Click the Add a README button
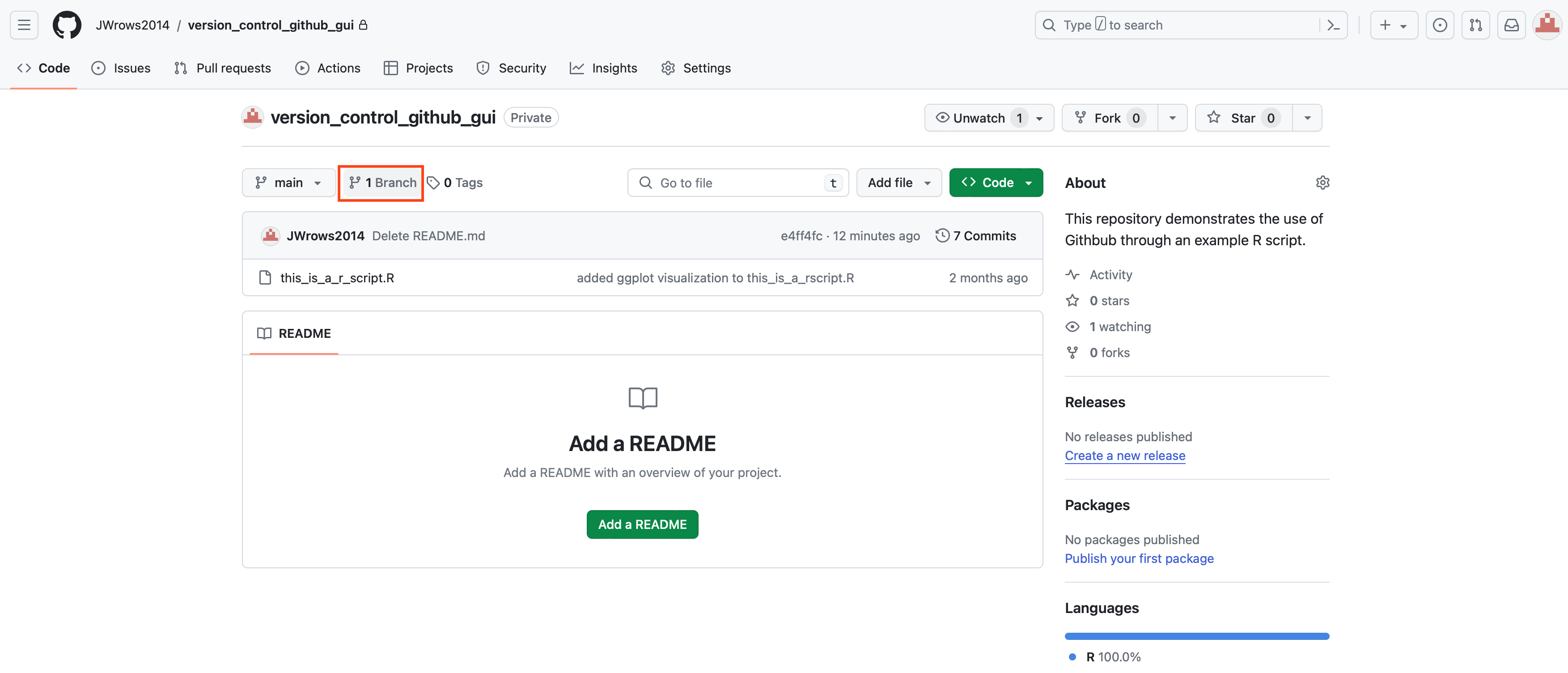 [x=642, y=524]
